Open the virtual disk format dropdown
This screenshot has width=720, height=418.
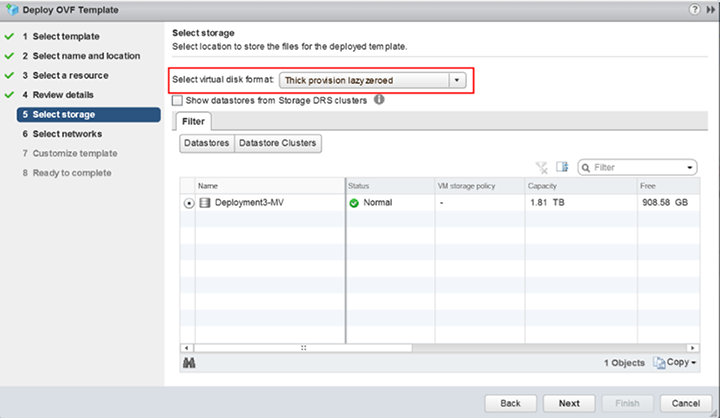[x=457, y=80]
